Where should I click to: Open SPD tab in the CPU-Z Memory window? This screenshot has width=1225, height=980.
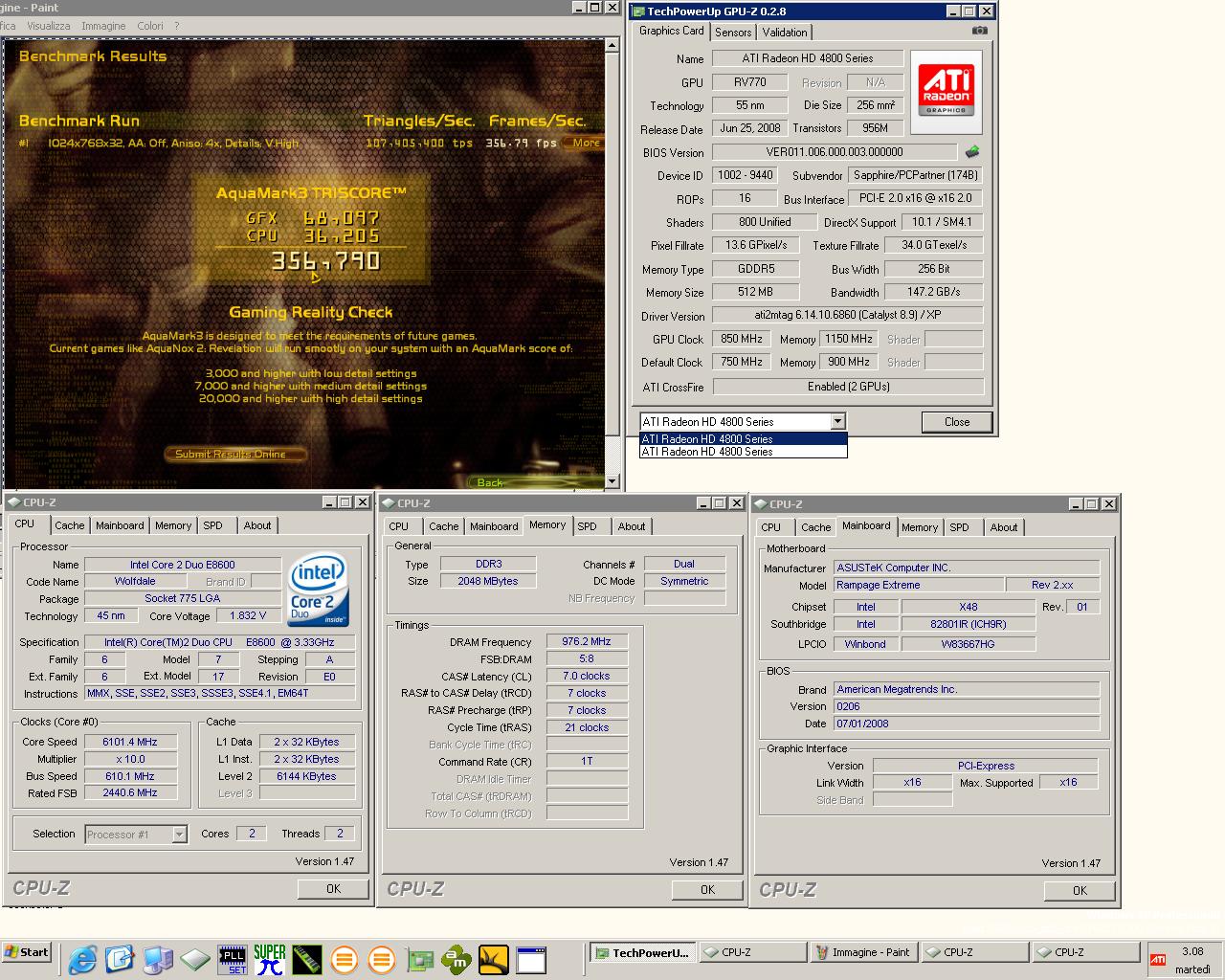tap(587, 526)
